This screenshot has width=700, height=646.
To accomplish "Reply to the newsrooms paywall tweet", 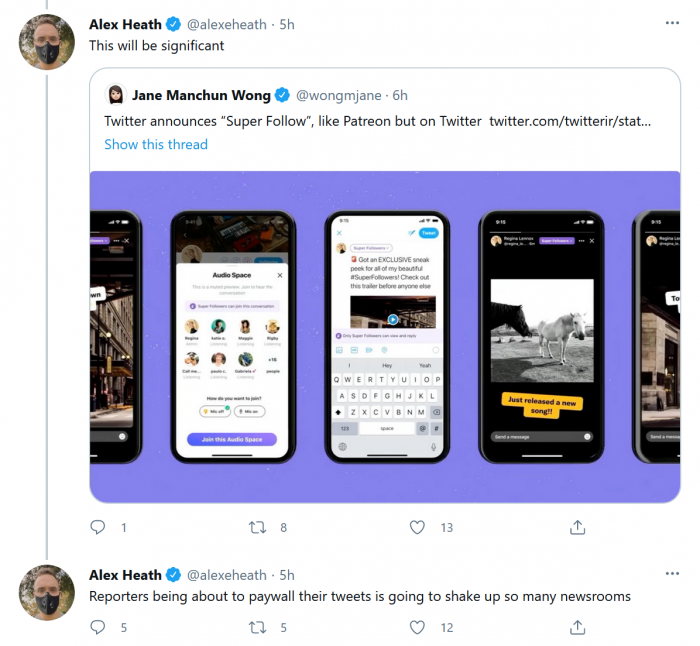I will (98, 627).
